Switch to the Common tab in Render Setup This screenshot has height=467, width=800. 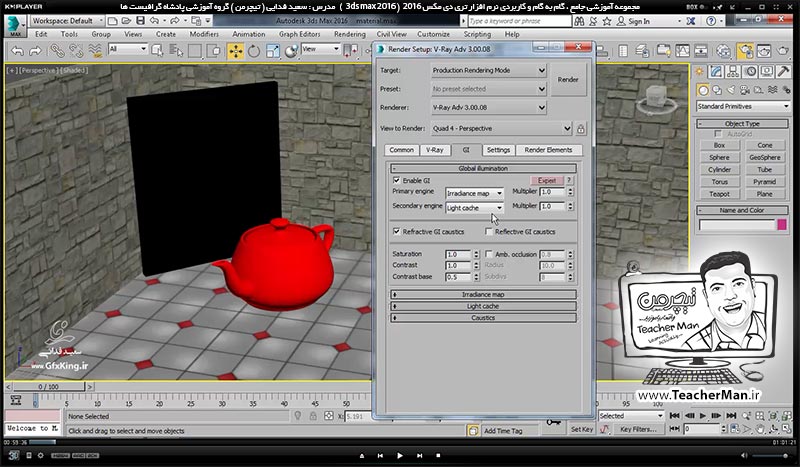[401, 150]
